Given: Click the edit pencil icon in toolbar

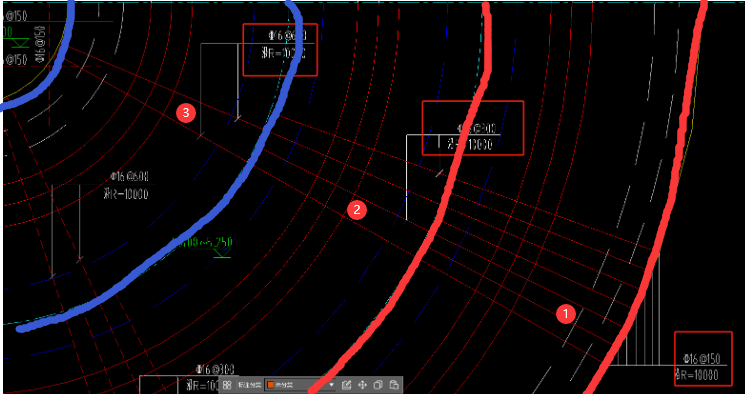Looking at the screenshot, I should click(346, 385).
